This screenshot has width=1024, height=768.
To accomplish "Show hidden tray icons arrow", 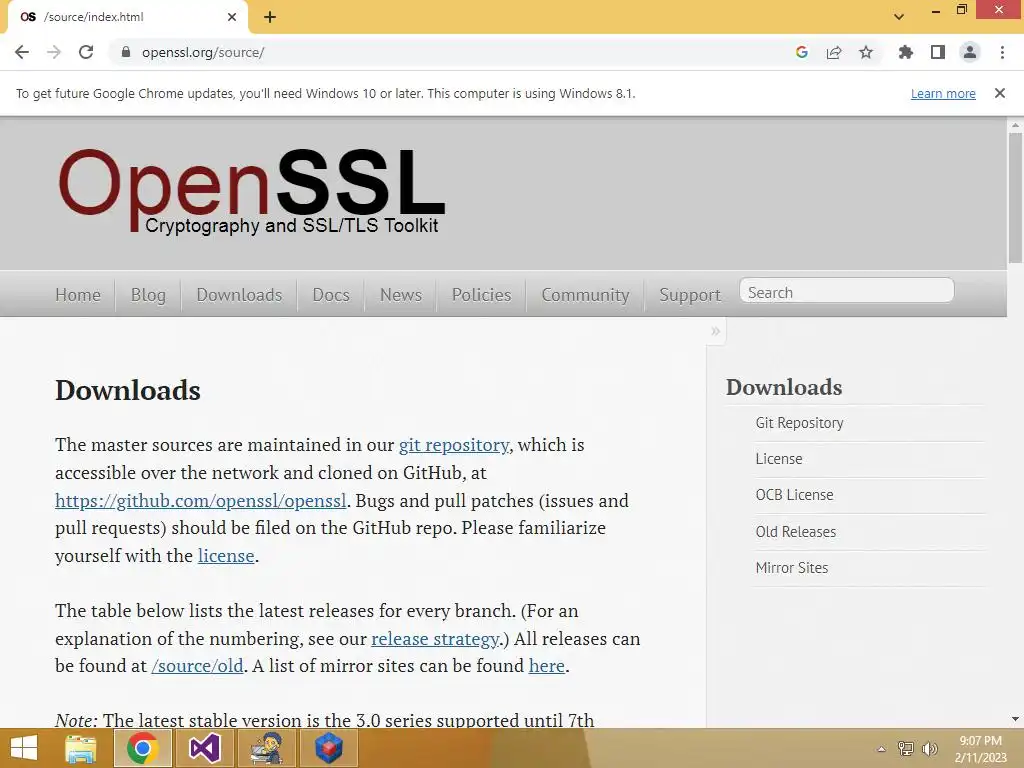I will click(882, 749).
